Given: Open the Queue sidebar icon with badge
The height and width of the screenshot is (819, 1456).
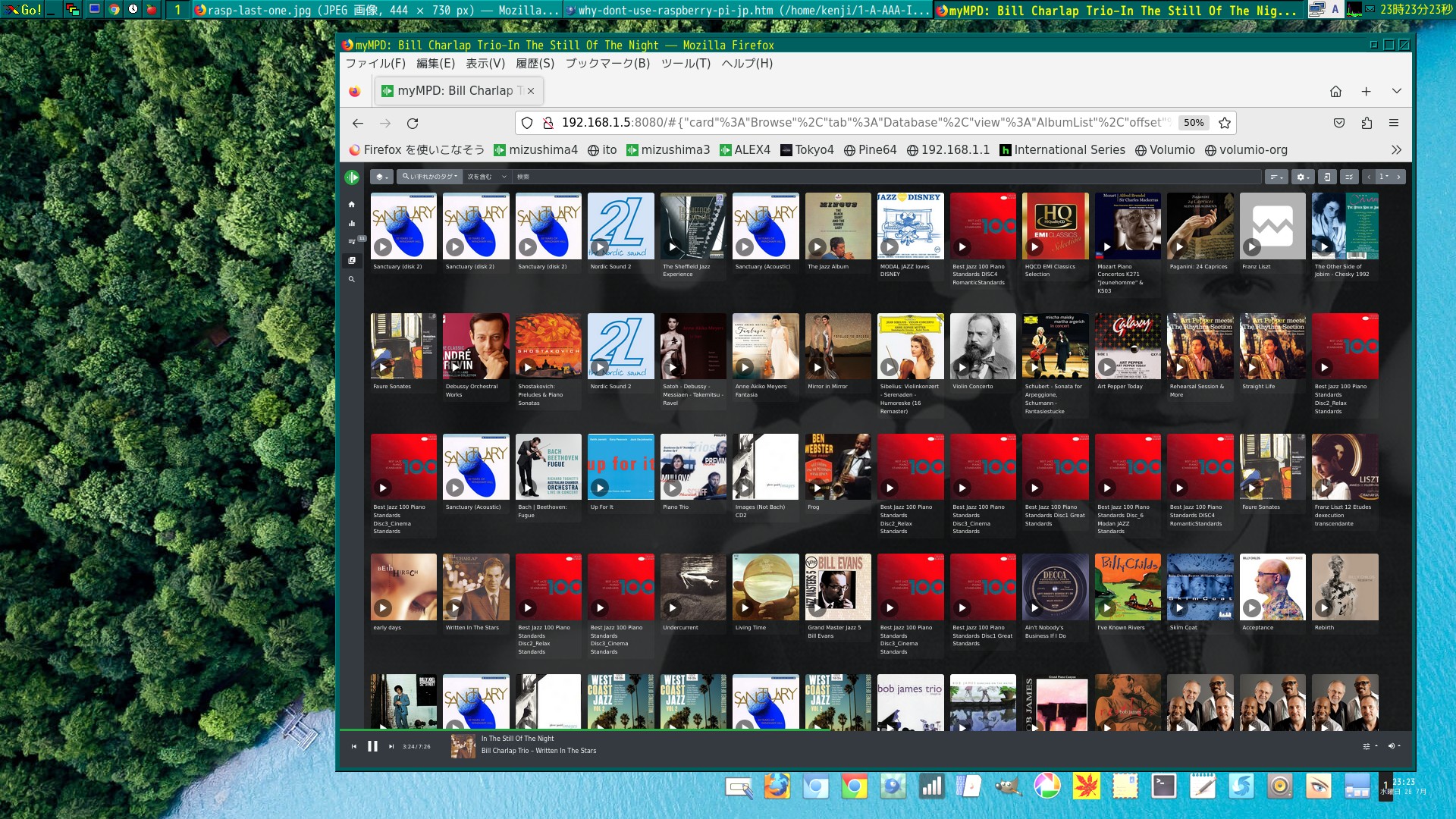Looking at the screenshot, I should click(x=351, y=242).
